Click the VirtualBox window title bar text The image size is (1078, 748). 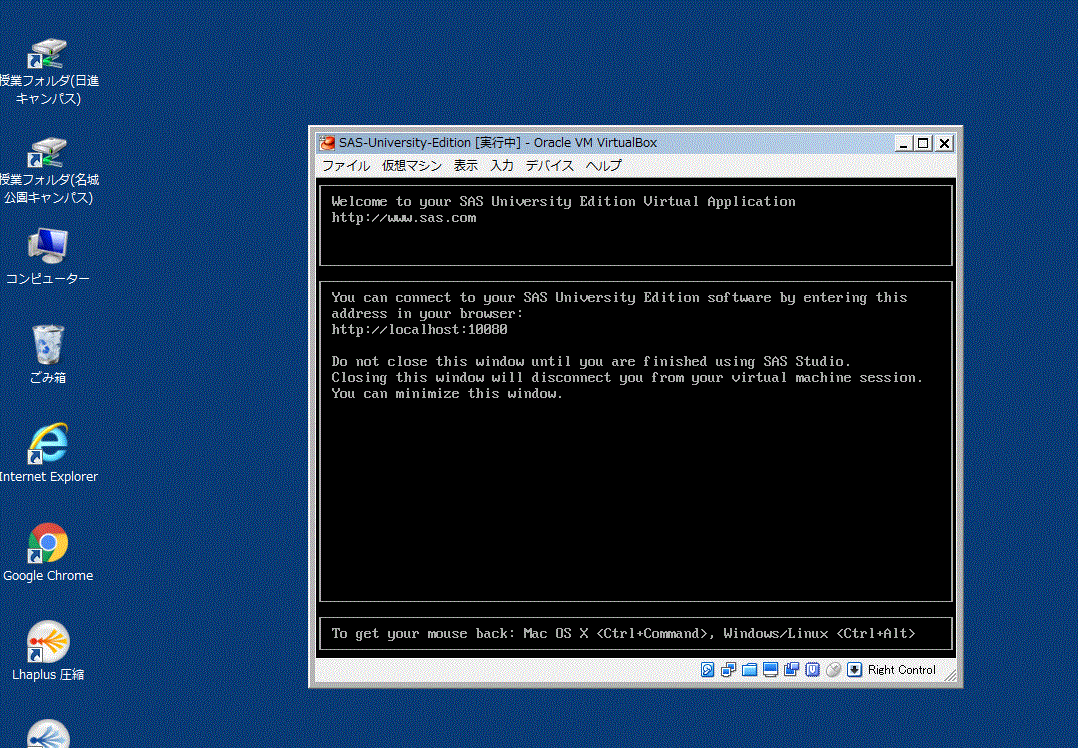point(498,142)
